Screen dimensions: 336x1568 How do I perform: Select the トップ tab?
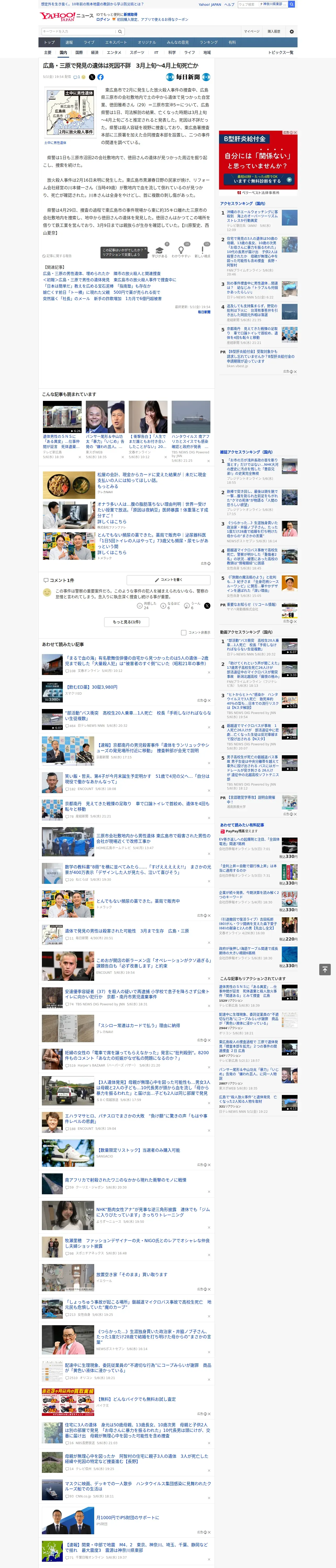pos(49,42)
